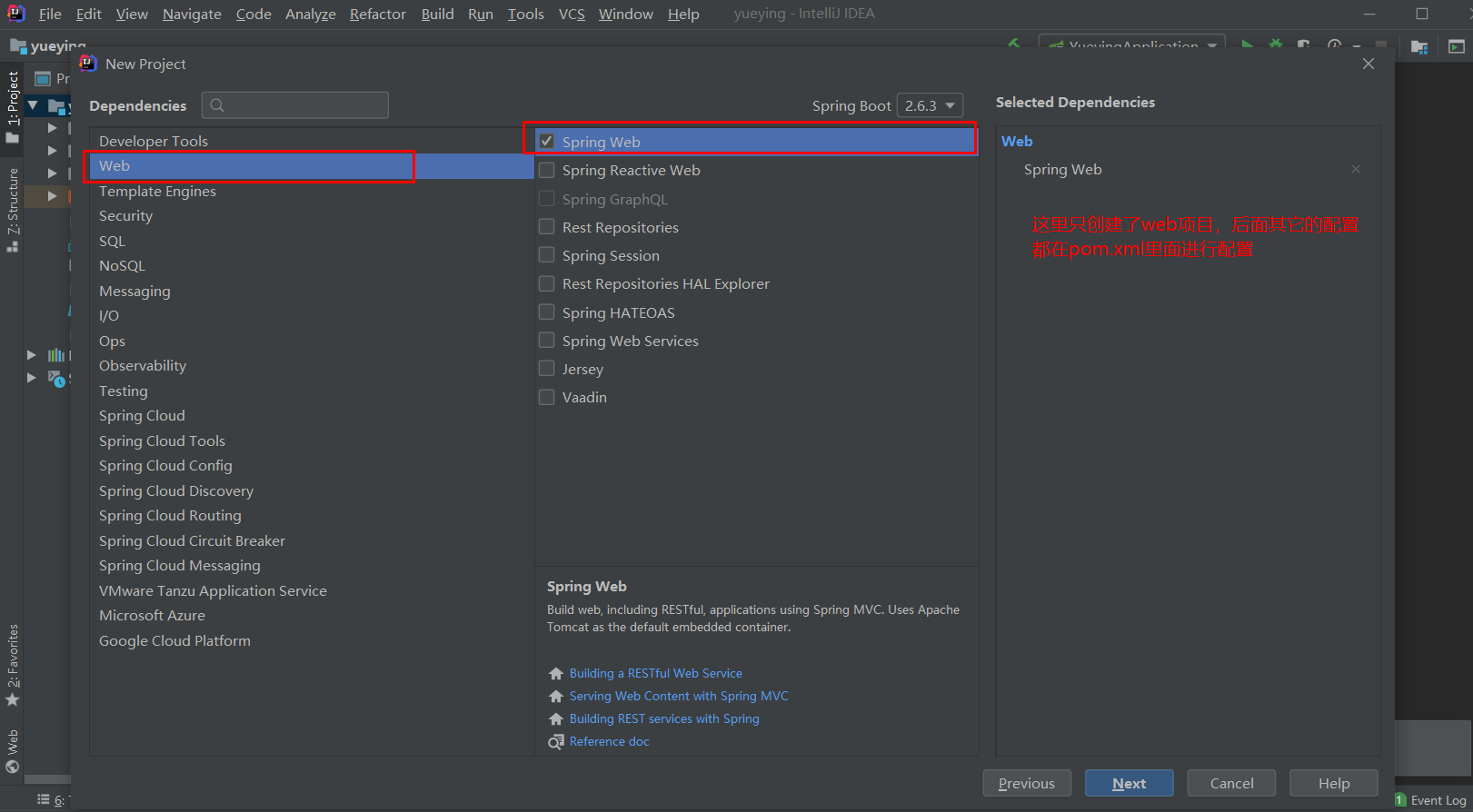This screenshot has width=1473, height=812.
Task: Open the VCS menu
Action: (x=572, y=14)
